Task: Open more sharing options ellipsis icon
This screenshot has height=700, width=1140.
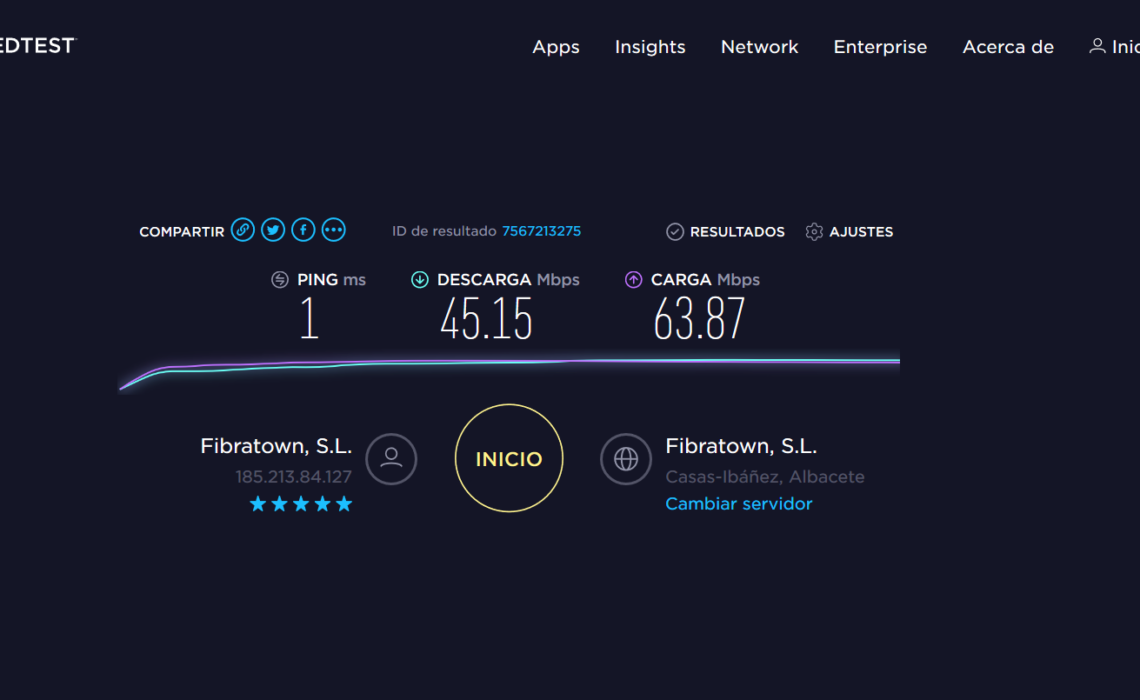Action: click(x=334, y=230)
